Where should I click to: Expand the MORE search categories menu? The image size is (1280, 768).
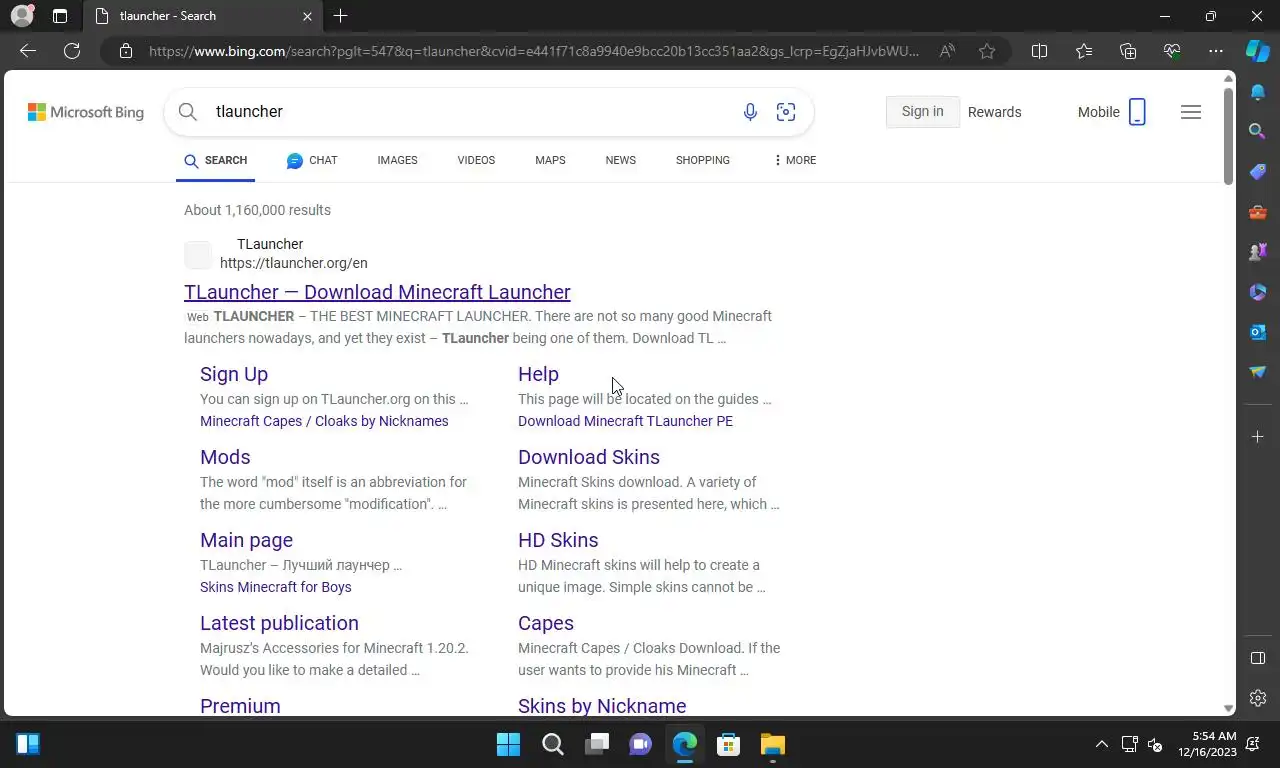point(795,160)
